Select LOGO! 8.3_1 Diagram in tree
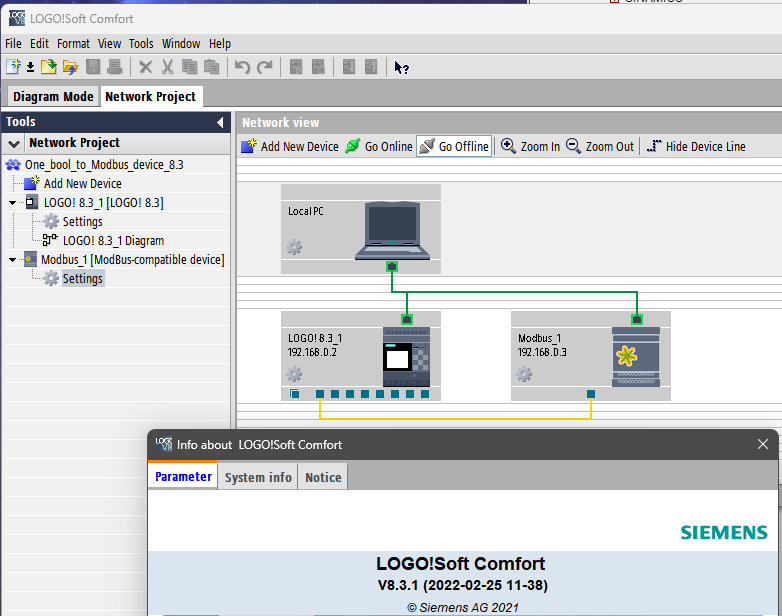The image size is (782, 616). click(x=113, y=241)
